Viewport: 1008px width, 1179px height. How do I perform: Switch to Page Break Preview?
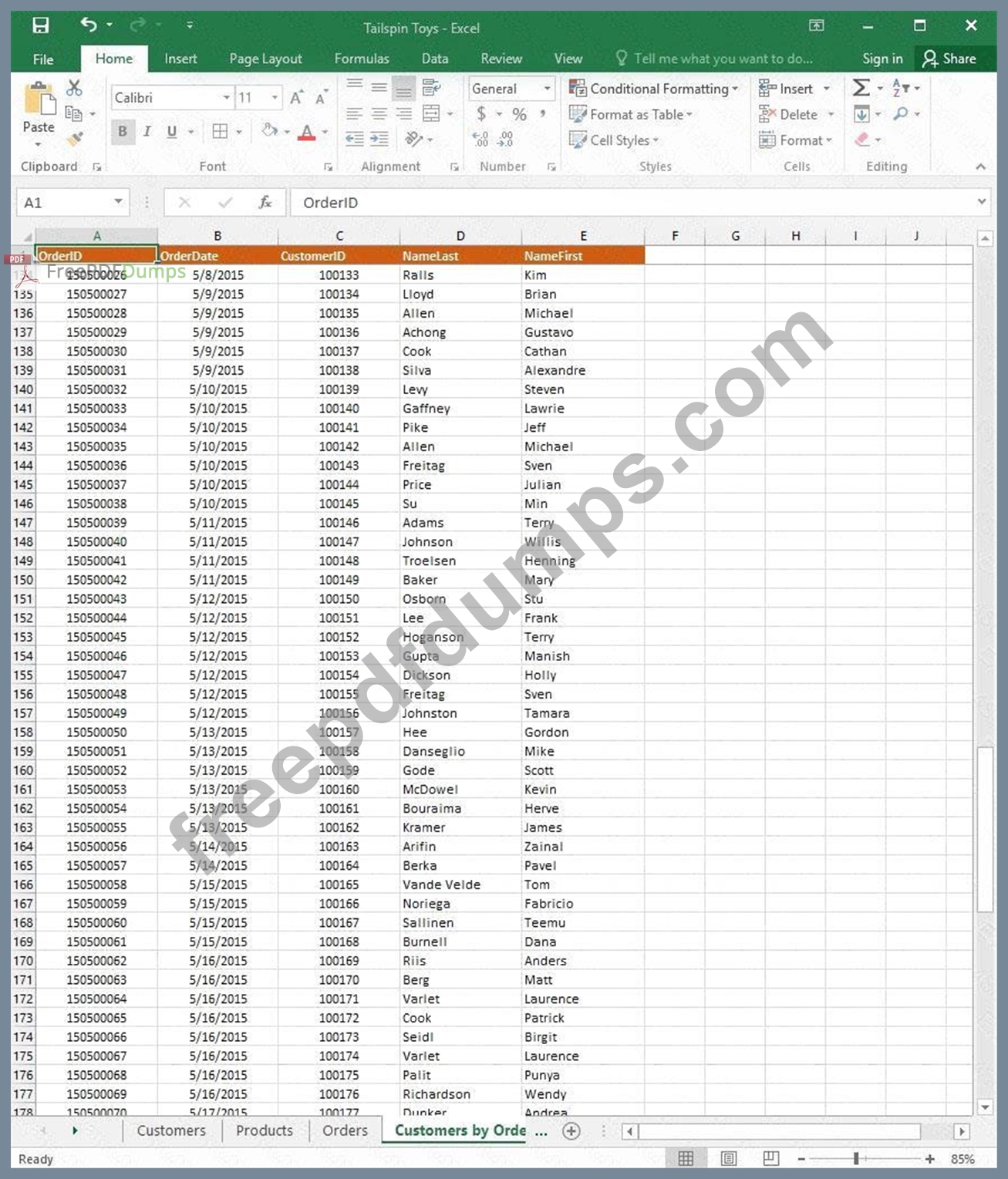tap(770, 1158)
